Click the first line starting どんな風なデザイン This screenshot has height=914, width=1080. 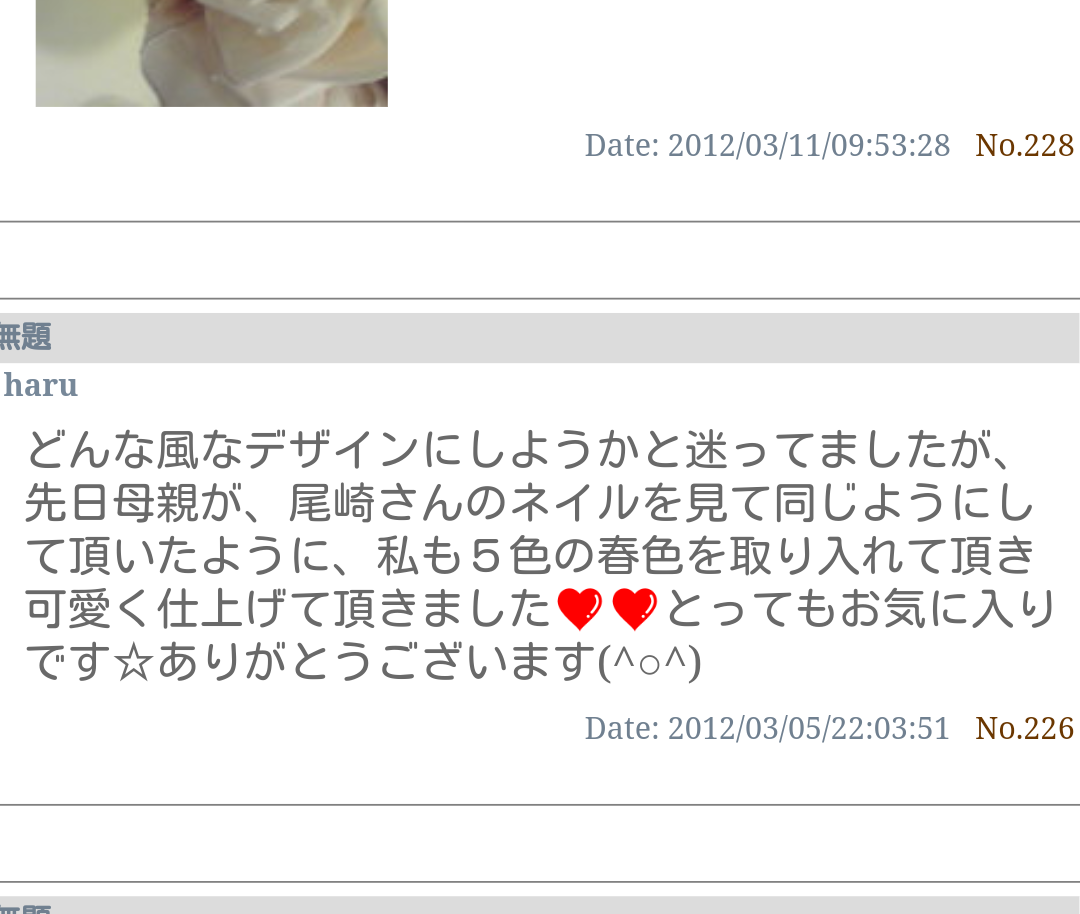coord(519,450)
